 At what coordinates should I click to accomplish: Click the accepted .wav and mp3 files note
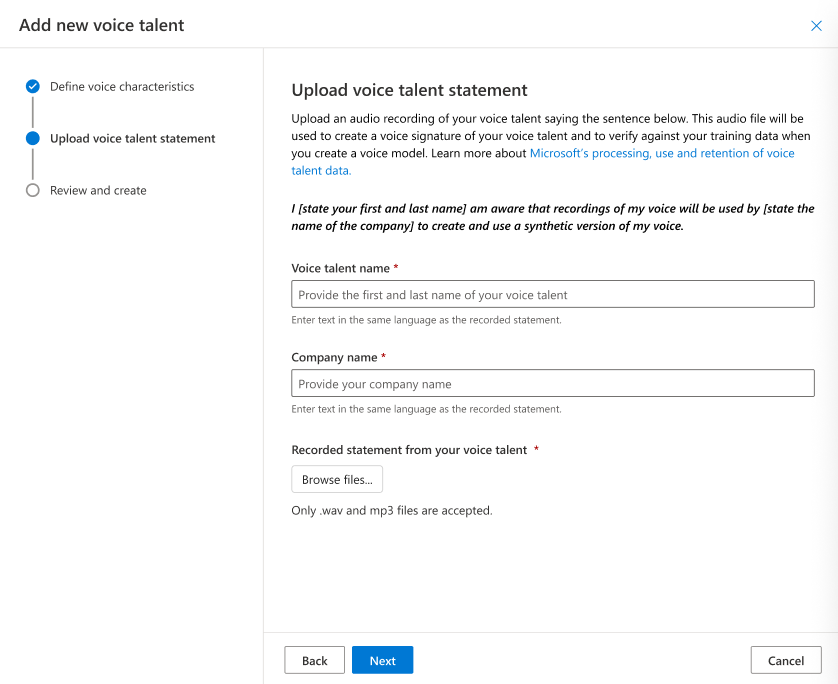pyautogui.click(x=392, y=510)
